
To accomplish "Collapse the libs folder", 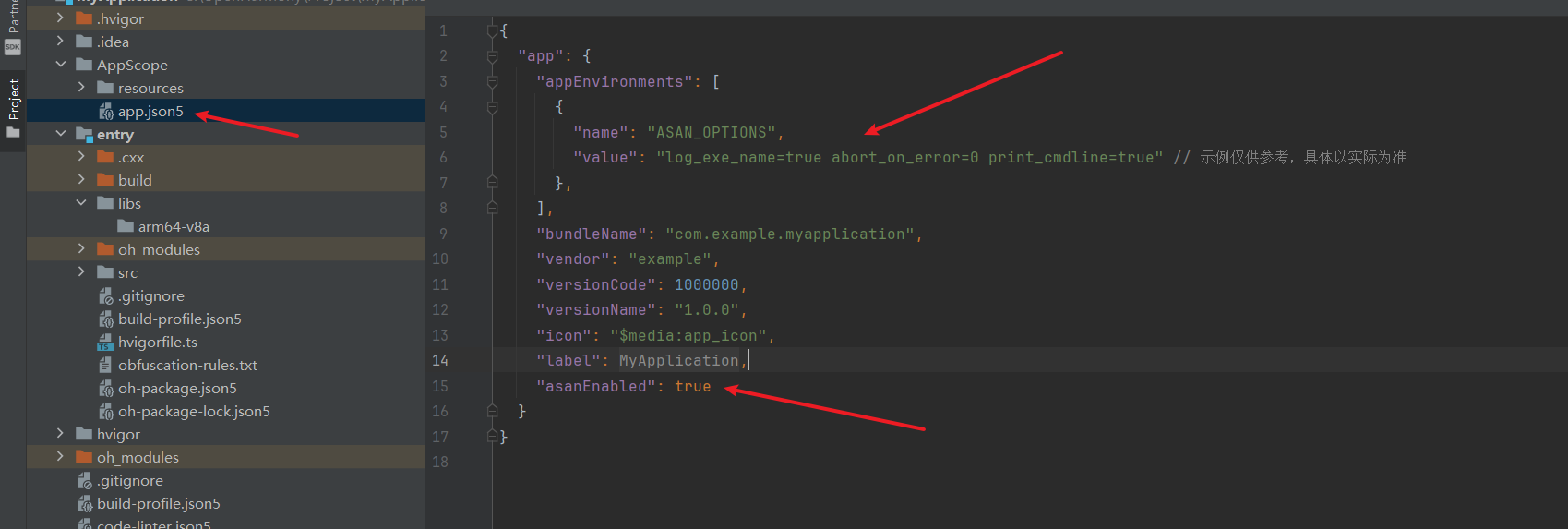I will [81, 203].
